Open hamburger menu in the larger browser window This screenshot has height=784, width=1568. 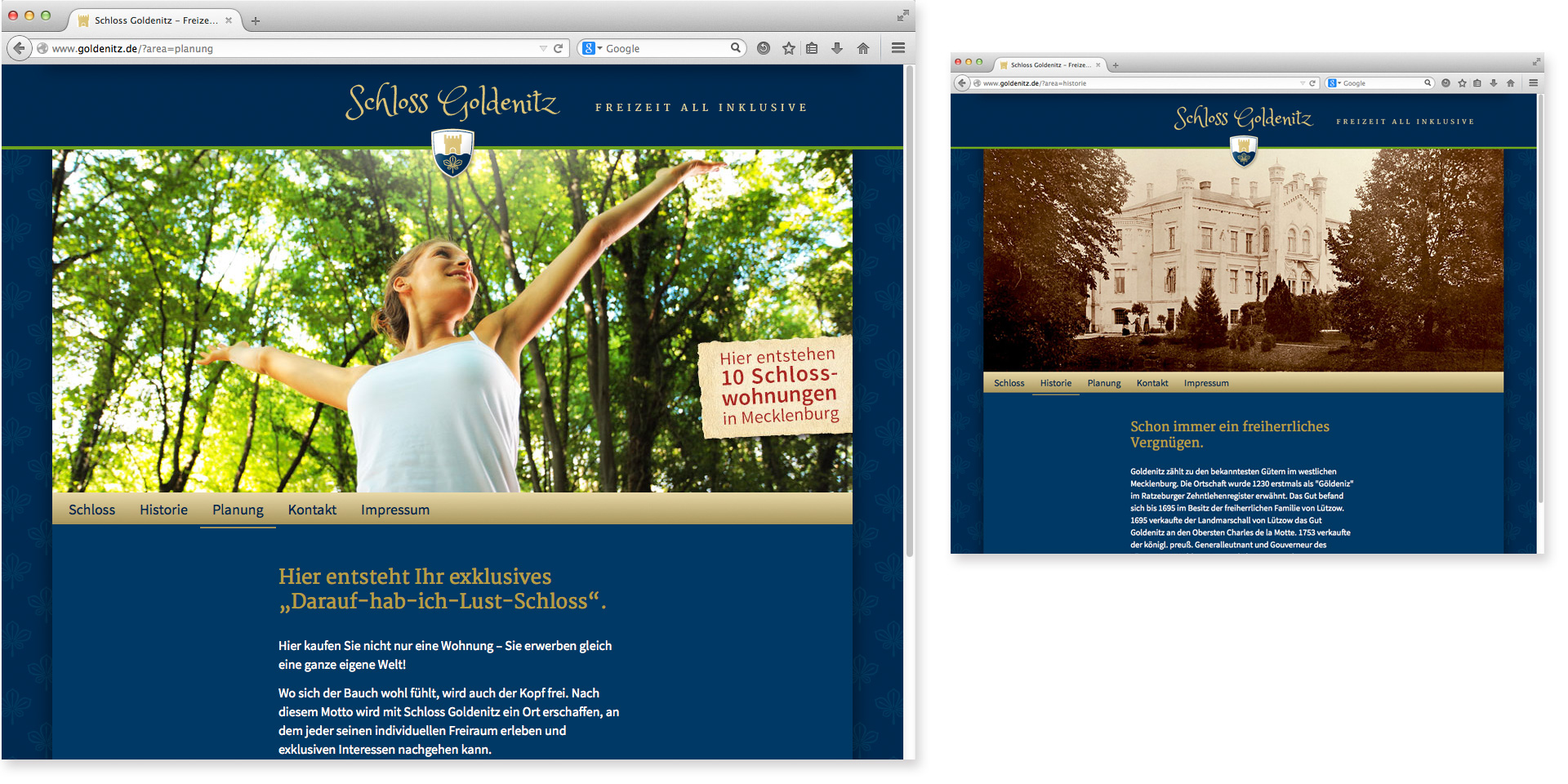pos(898,48)
